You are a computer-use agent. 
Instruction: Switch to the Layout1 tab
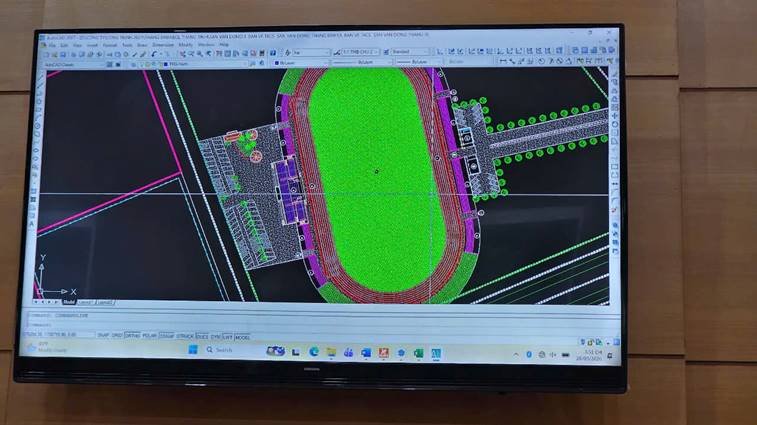pos(85,302)
